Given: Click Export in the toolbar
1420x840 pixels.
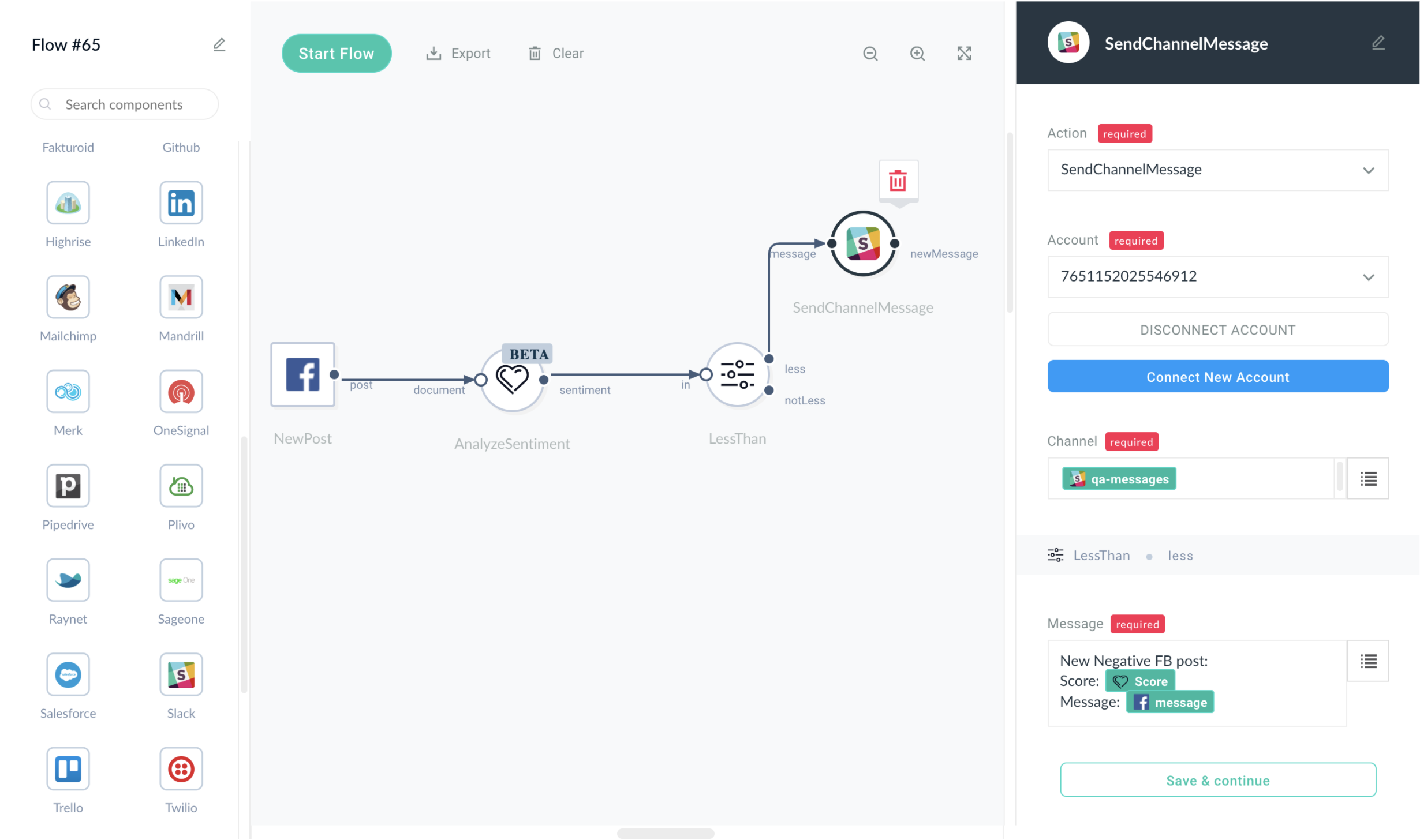Looking at the screenshot, I should tap(458, 54).
